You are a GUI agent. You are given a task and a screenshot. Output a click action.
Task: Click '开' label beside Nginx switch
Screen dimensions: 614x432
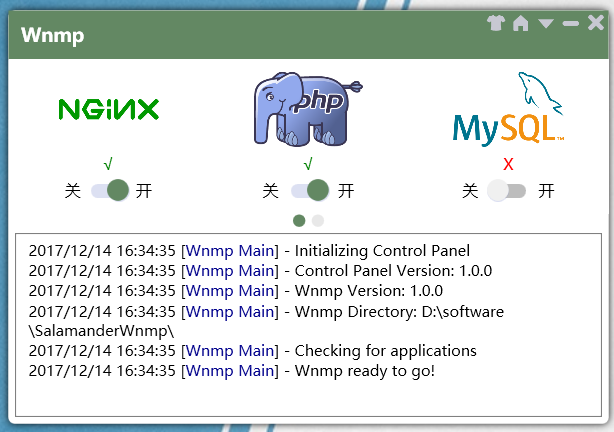(x=144, y=191)
